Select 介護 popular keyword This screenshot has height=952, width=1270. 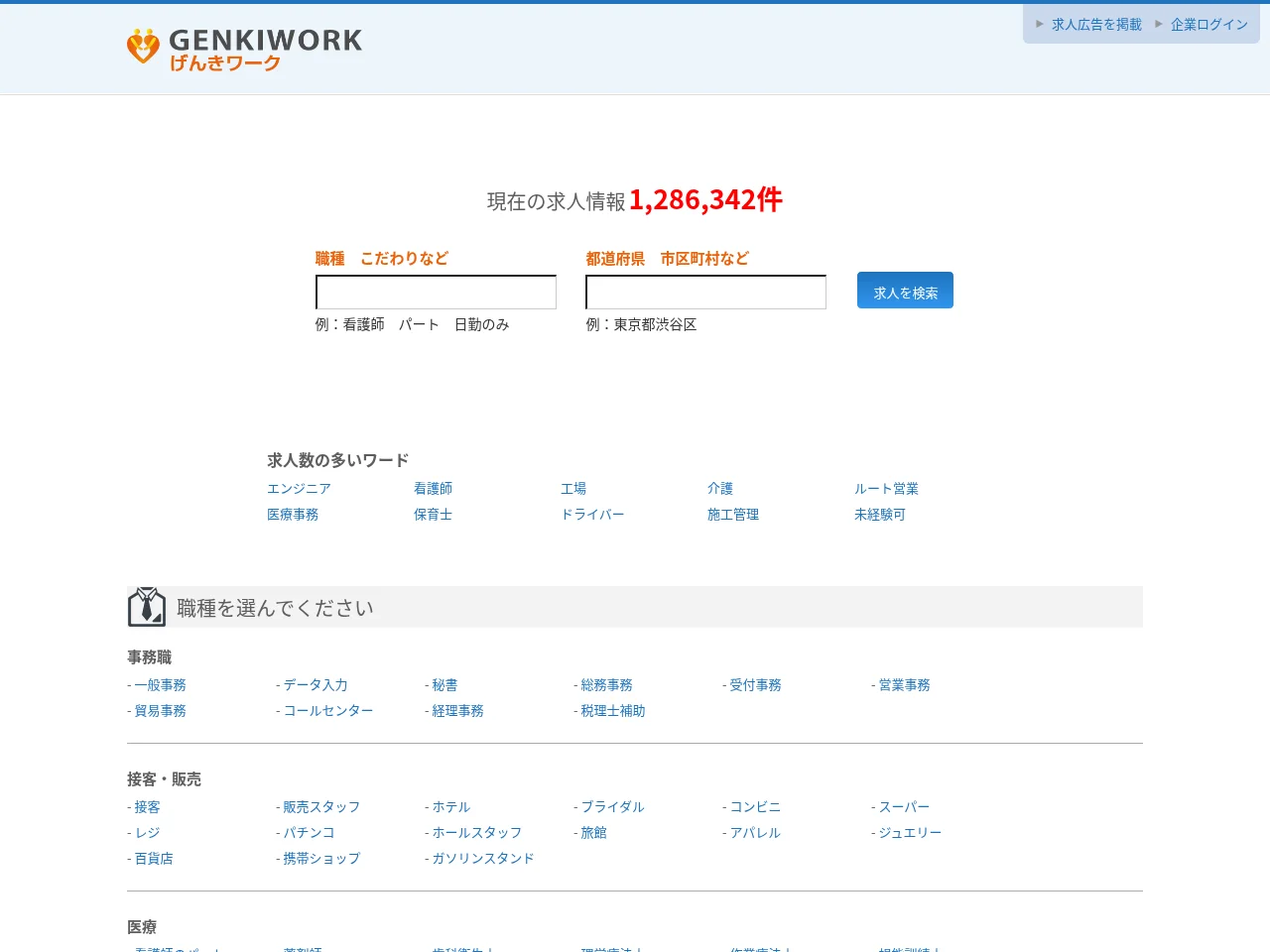pos(720,489)
